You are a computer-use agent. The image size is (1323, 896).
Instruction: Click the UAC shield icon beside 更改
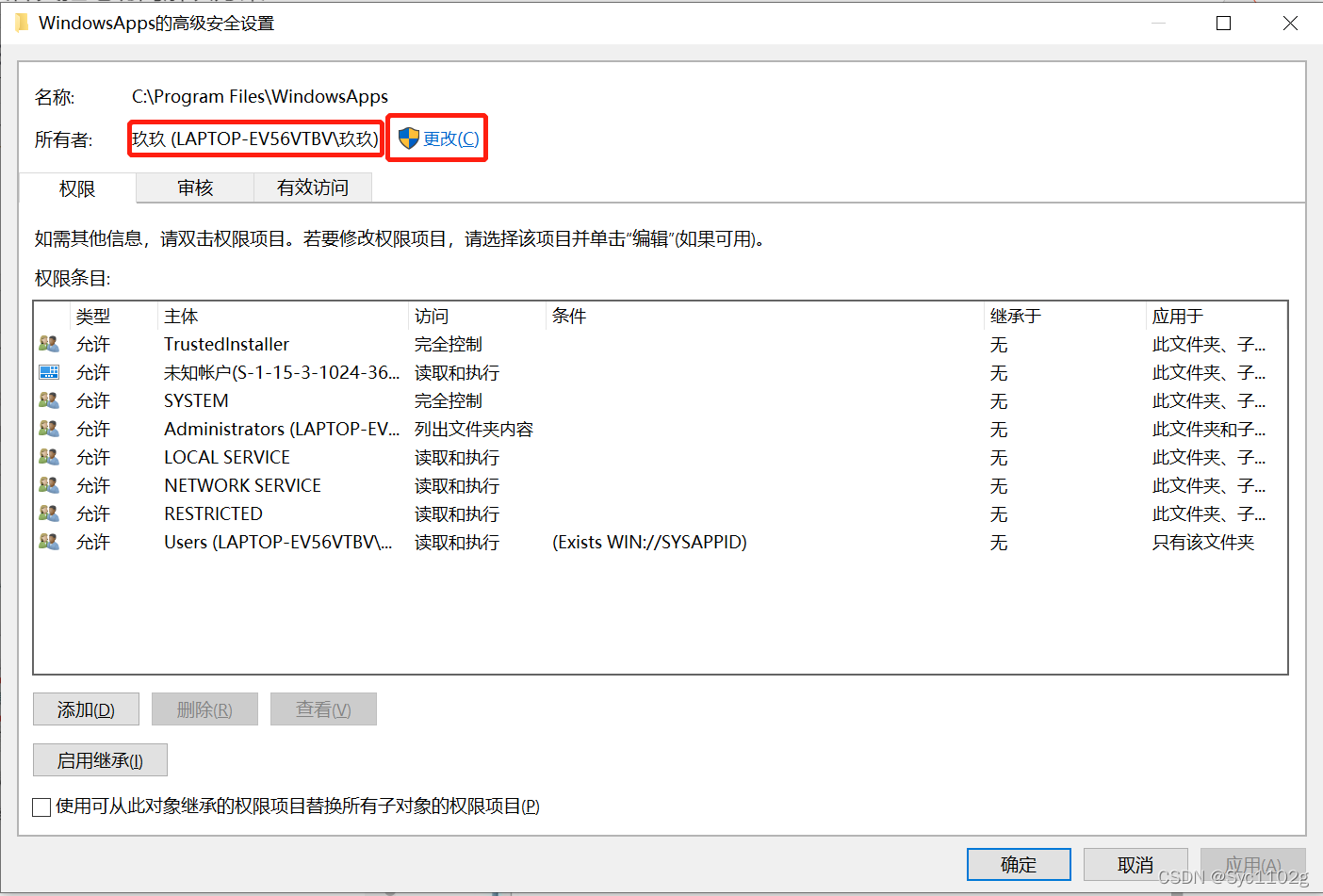[x=408, y=138]
